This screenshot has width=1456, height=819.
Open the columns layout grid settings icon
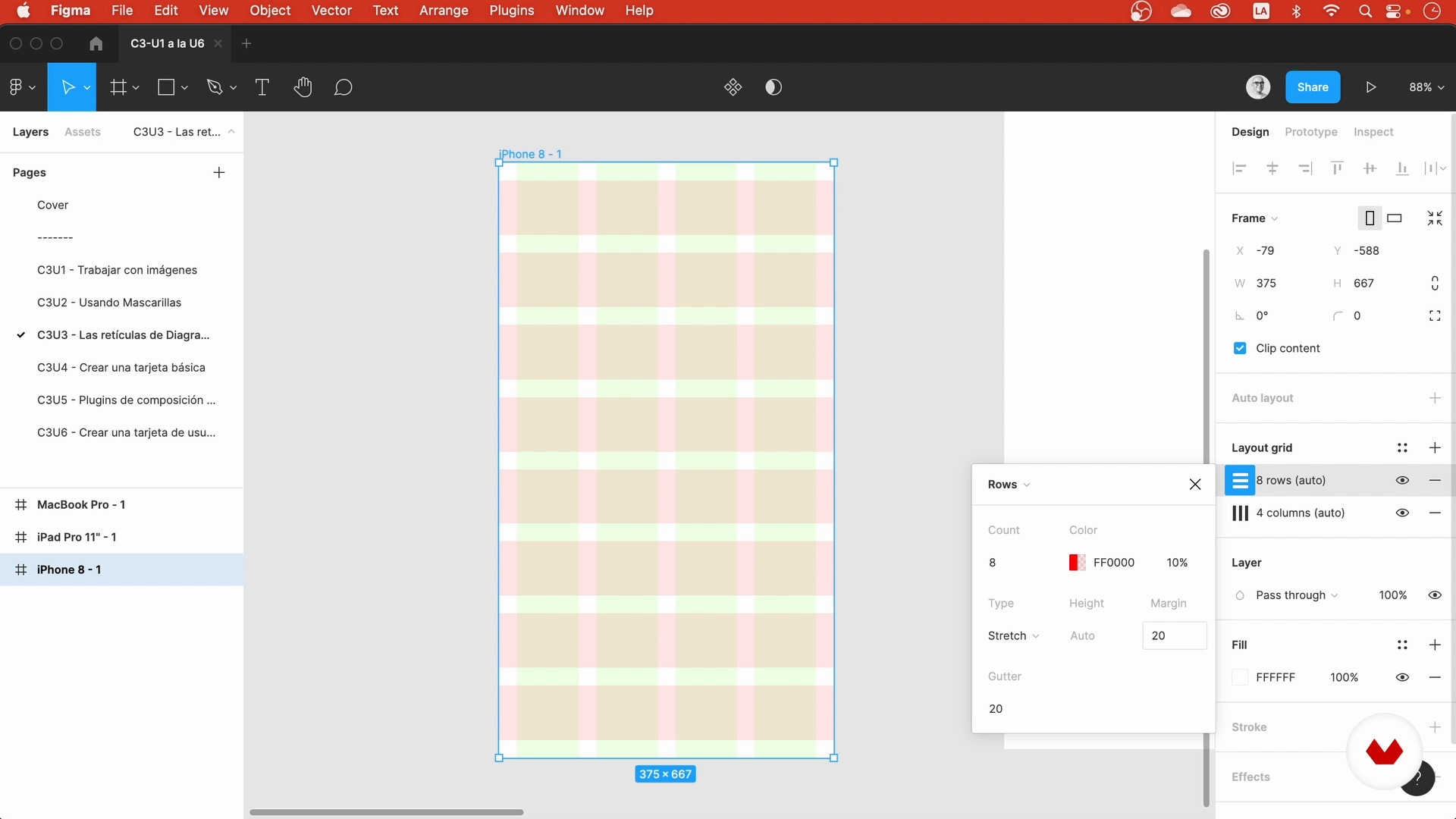[1240, 513]
